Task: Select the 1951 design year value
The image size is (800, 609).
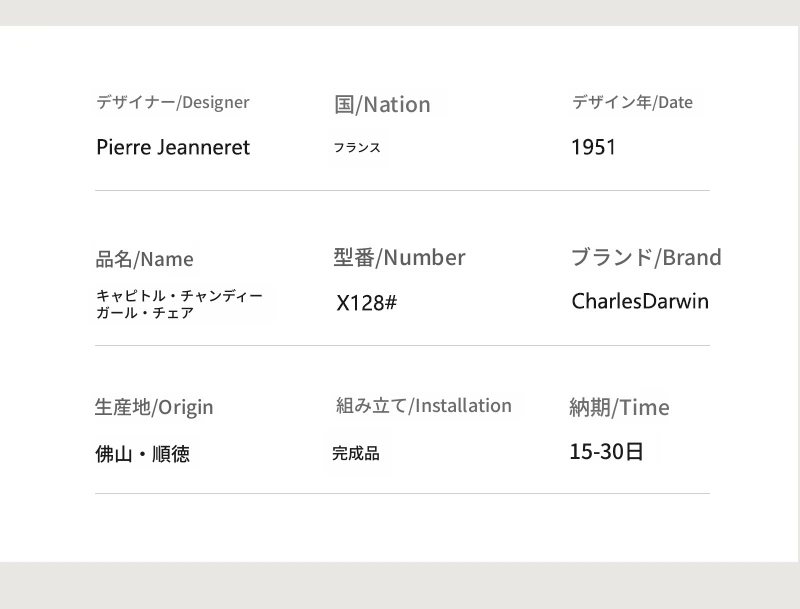Action: pyautogui.click(x=593, y=148)
